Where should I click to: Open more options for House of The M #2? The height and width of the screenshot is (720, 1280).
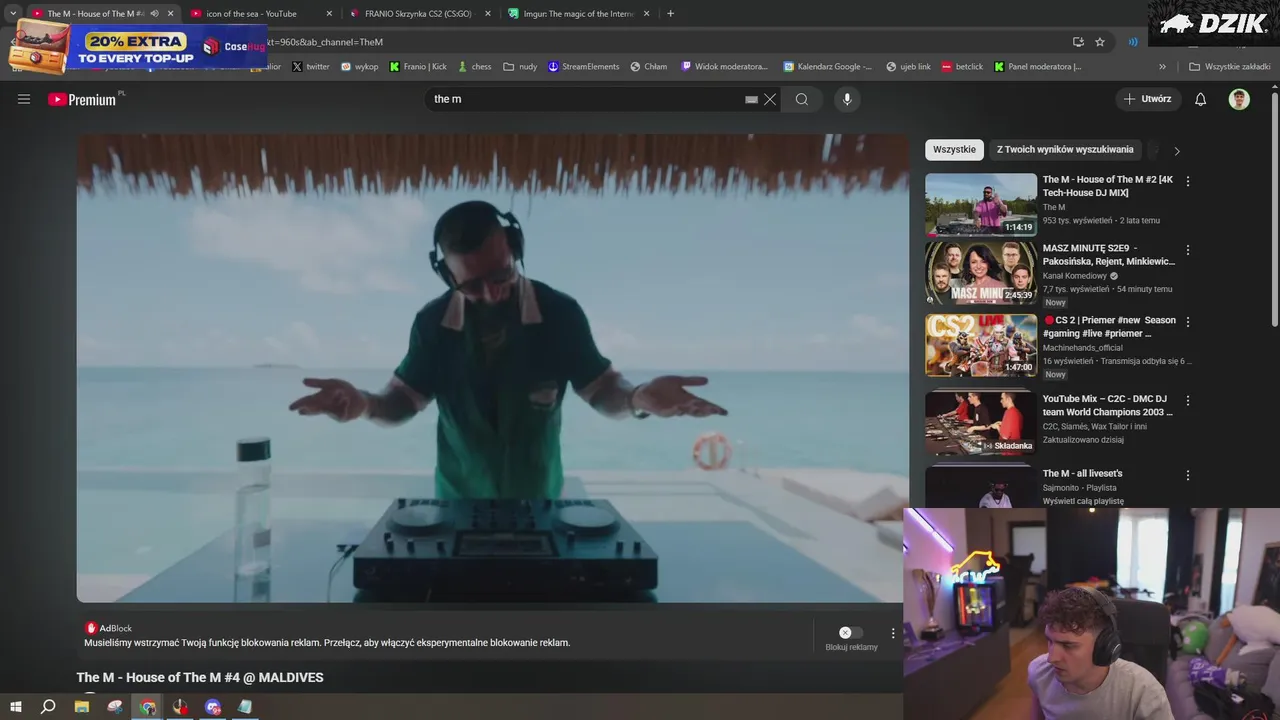[1188, 181]
